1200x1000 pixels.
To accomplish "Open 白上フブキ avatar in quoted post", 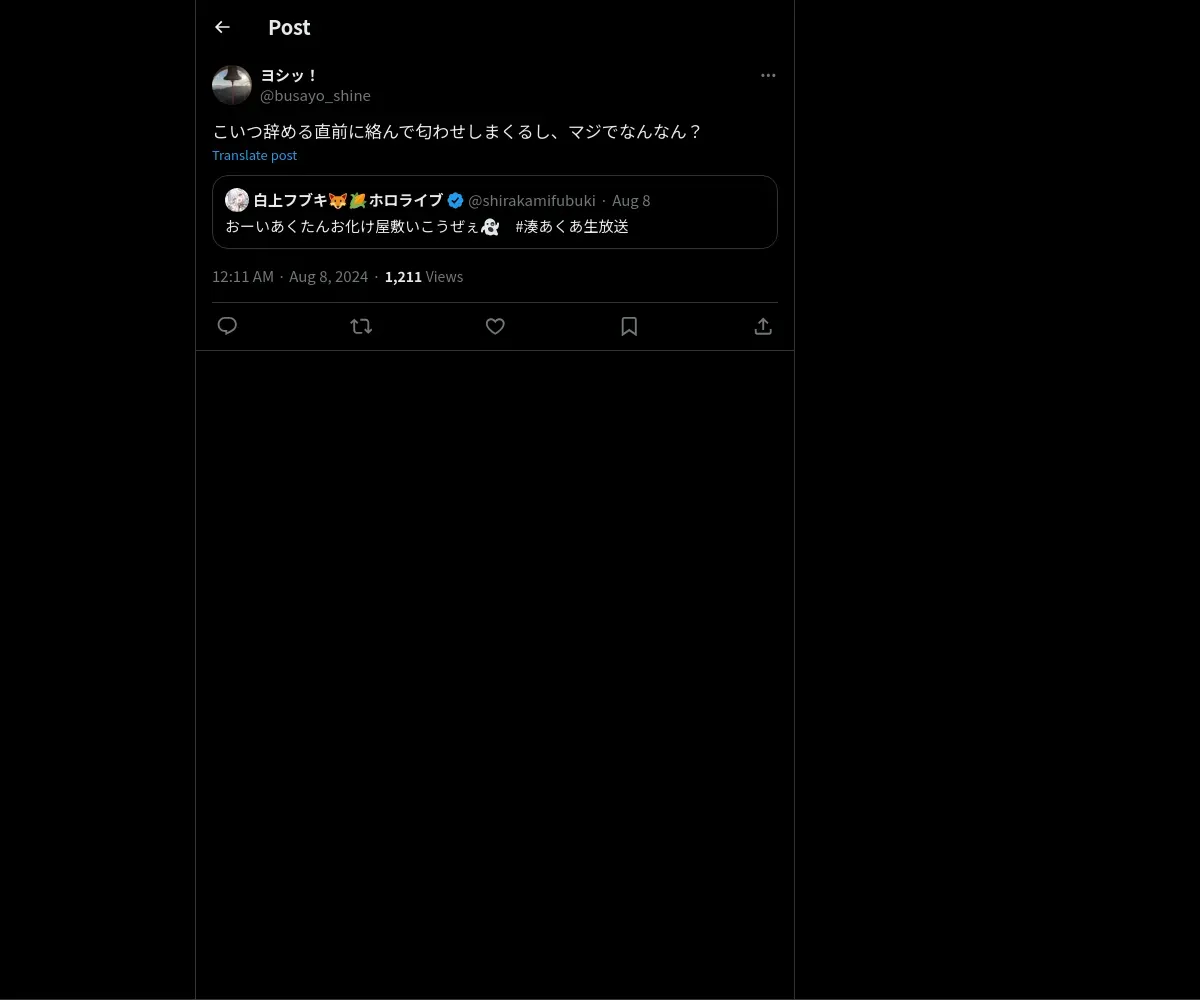I will 237,200.
